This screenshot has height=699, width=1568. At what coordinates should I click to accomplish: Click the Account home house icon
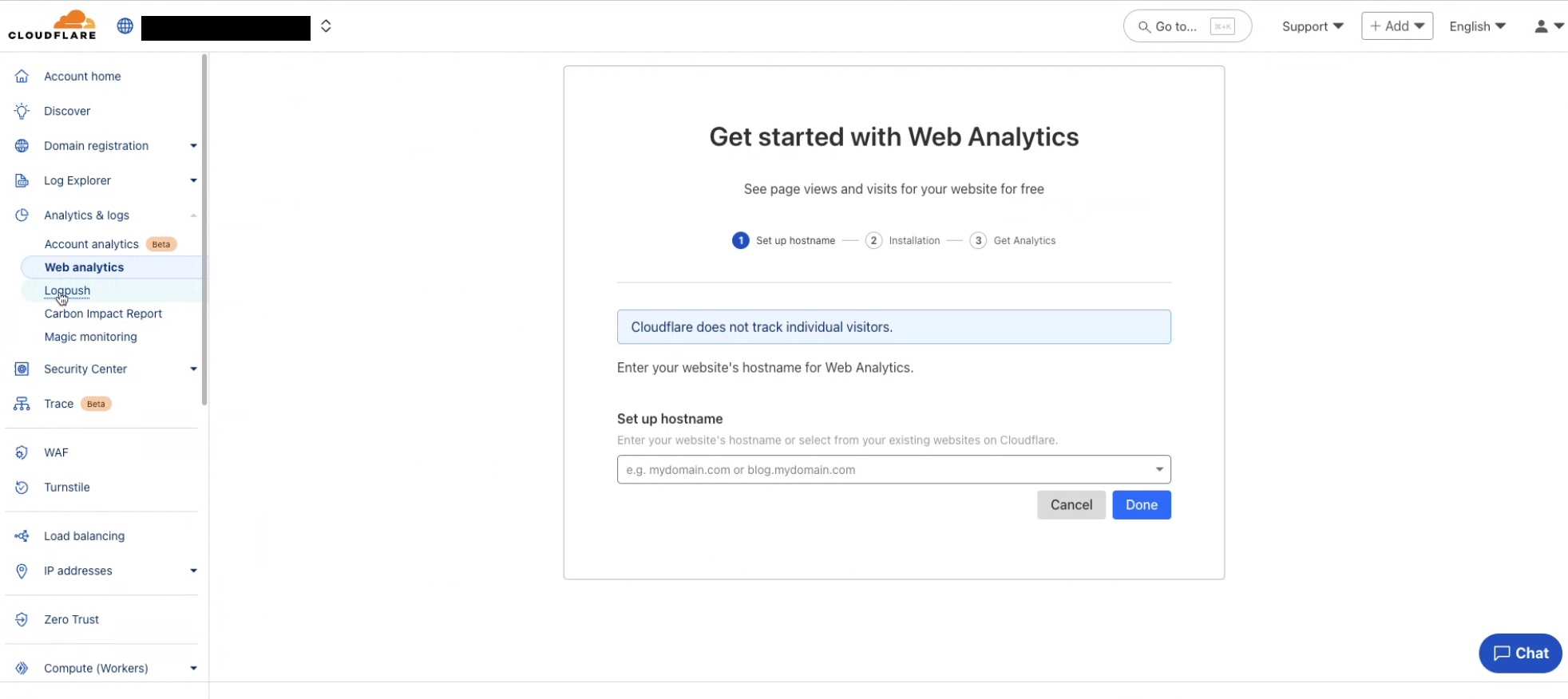point(22,77)
